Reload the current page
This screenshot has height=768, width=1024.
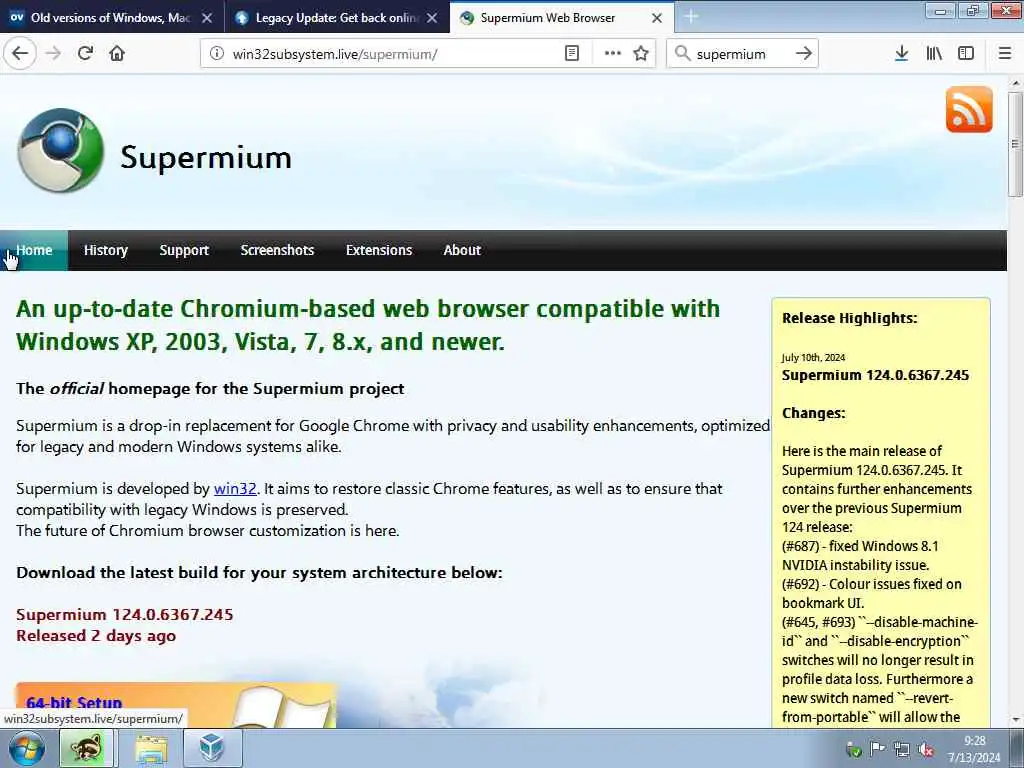pos(85,54)
